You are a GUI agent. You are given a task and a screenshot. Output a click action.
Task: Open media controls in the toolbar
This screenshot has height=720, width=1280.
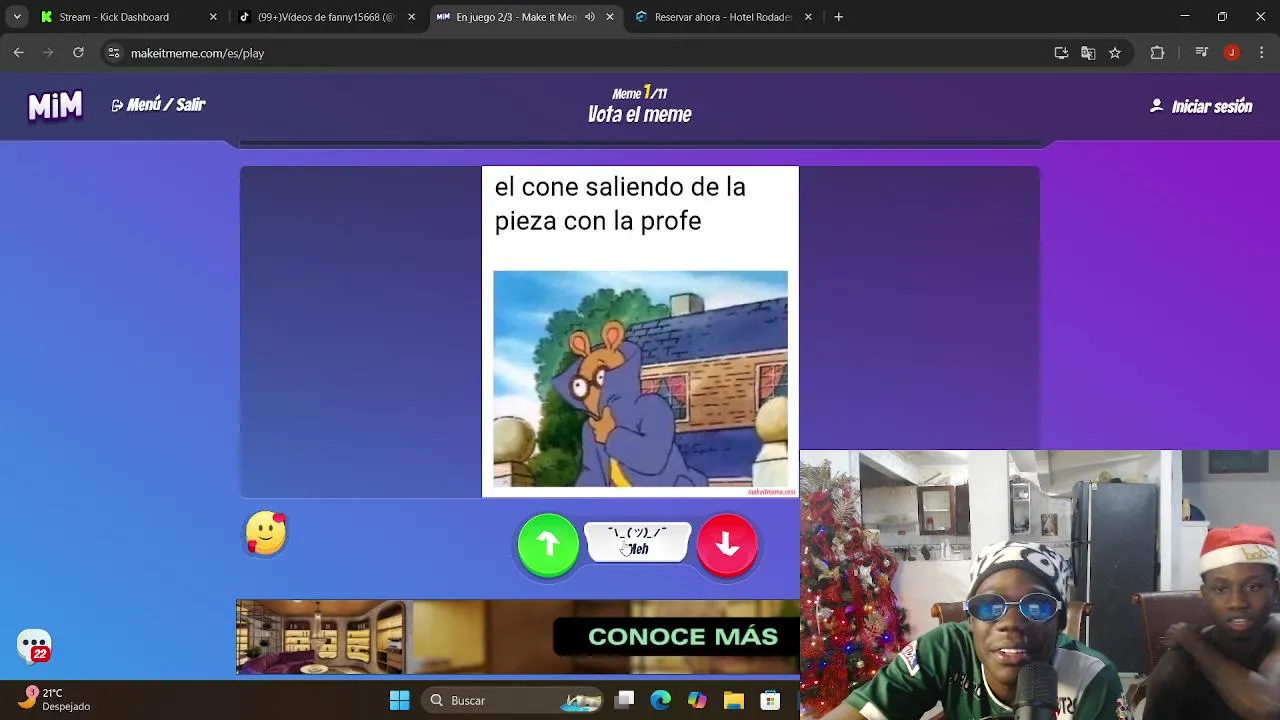pyautogui.click(x=1202, y=53)
